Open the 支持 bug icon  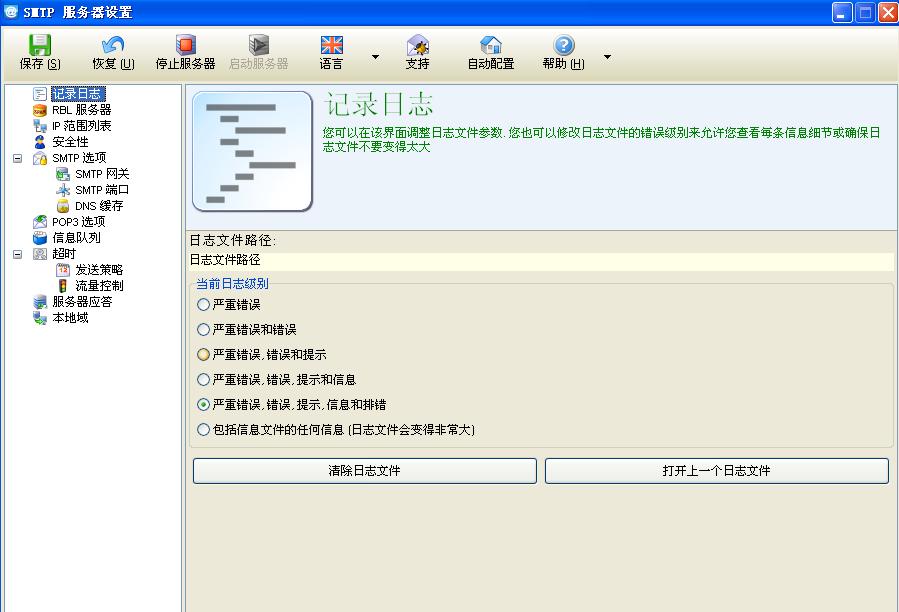click(x=418, y=45)
